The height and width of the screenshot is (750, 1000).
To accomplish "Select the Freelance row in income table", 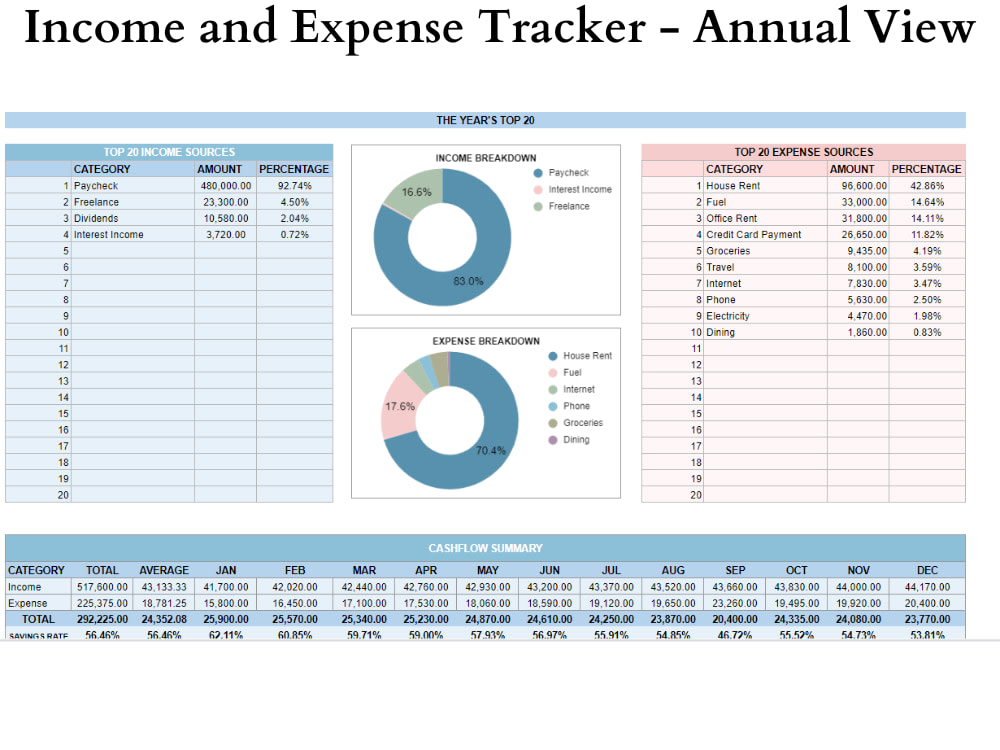I will tap(169, 202).
